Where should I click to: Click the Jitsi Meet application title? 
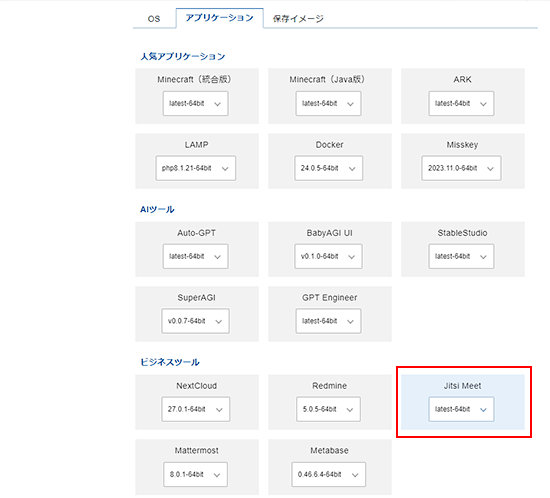pos(462,386)
